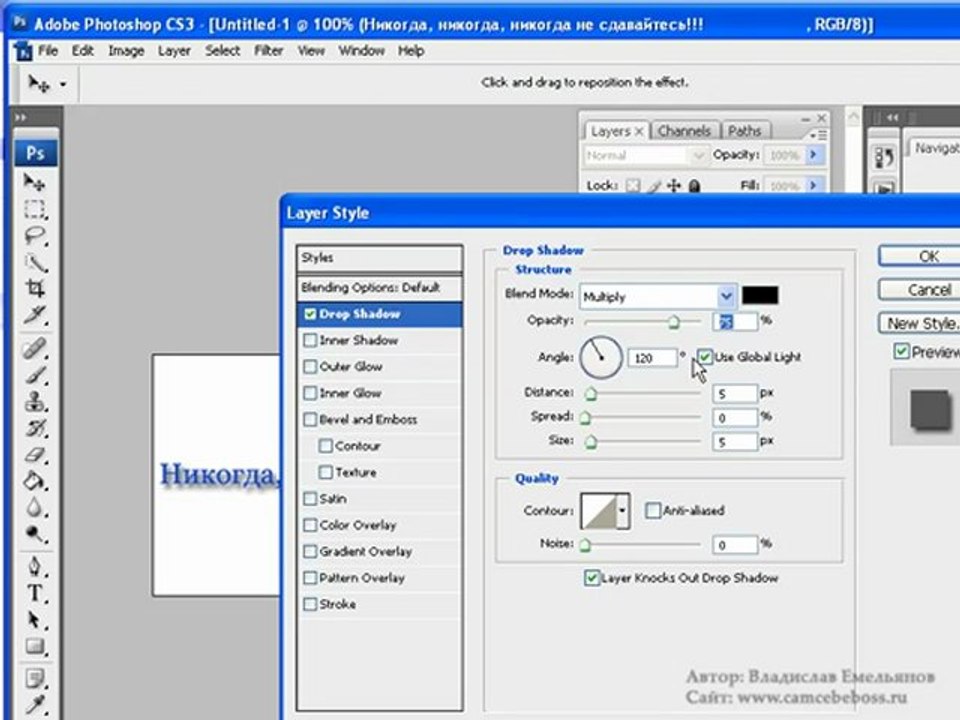This screenshot has width=960, height=720.
Task: Select the Clone Stamp tool
Action: (x=35, y=402)
